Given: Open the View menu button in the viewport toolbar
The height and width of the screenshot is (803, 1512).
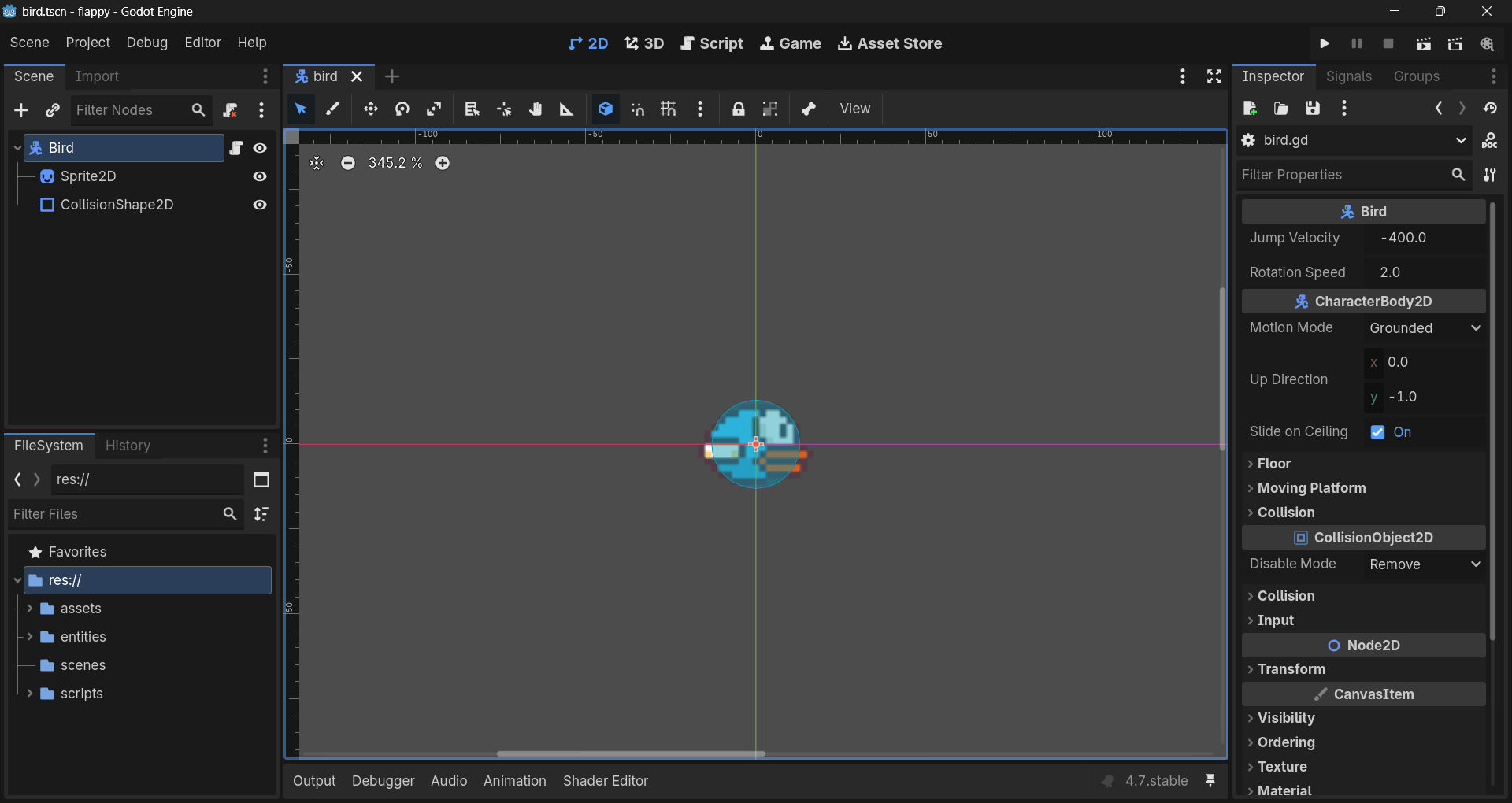Looking at the screenshot, I should [854, 109].
